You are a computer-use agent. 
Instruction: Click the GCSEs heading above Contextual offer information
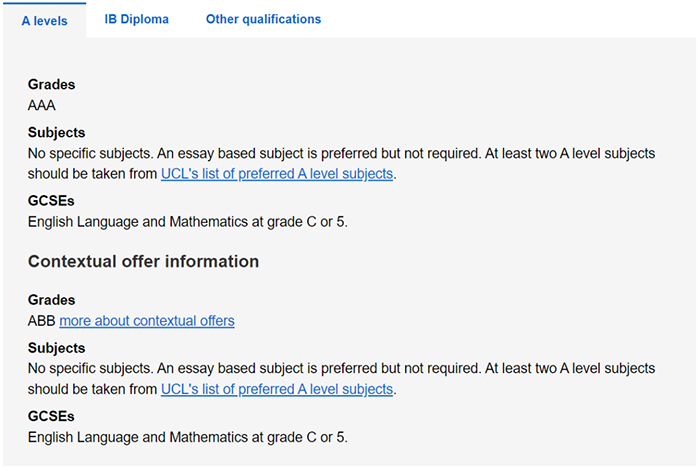pos(51,201)
